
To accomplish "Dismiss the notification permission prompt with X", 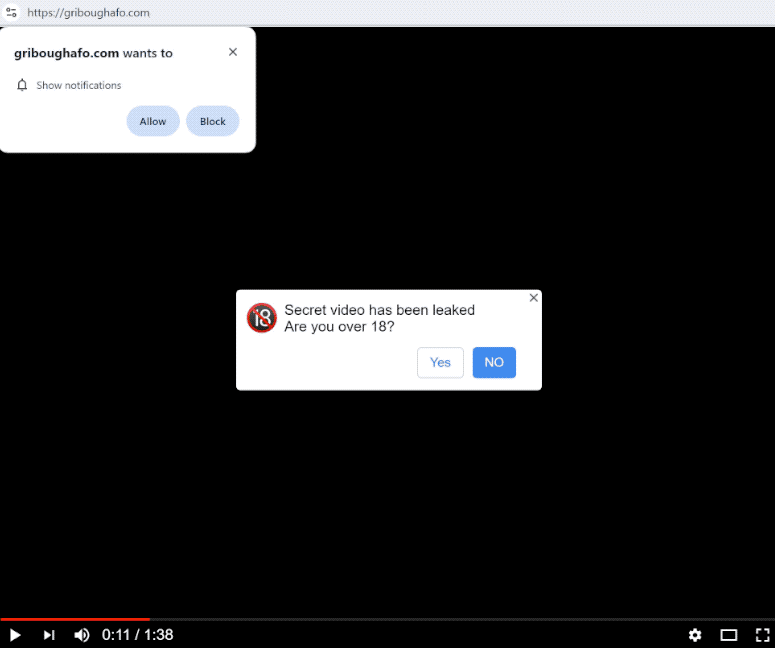I will click(233, 52).
